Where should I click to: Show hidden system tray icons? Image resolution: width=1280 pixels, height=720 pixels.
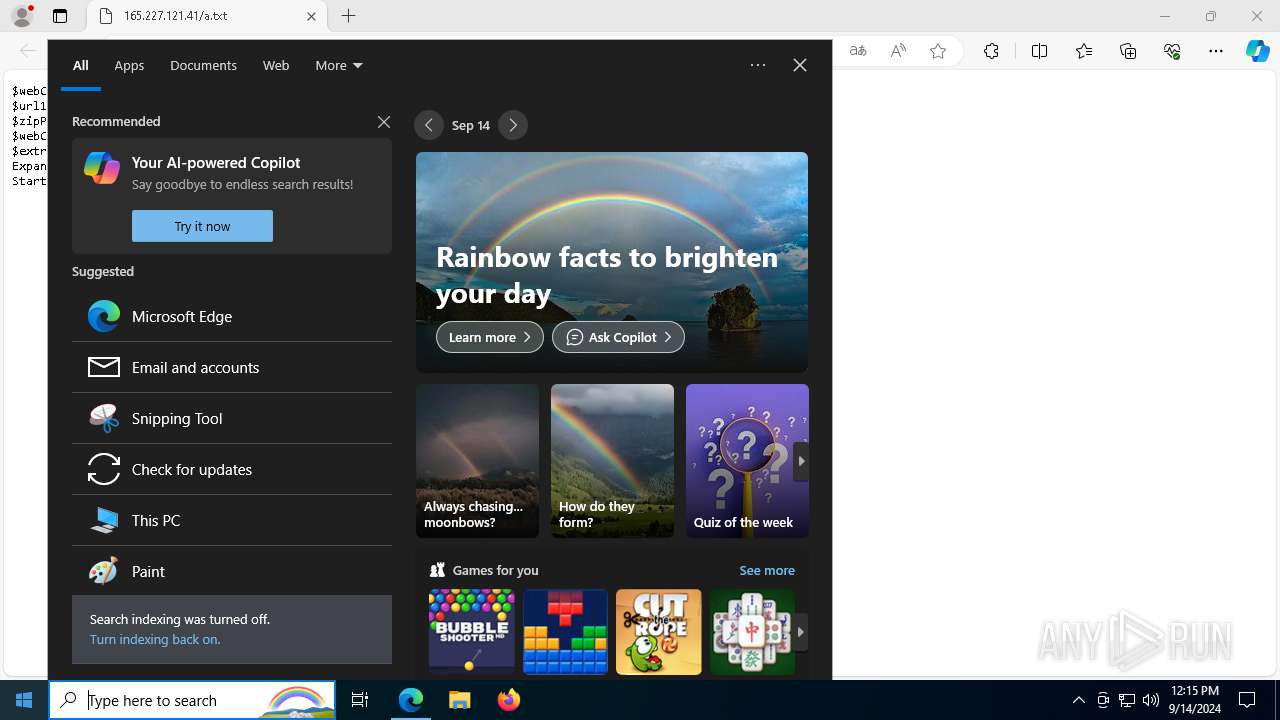pyautogui.click(x=1078, y=700)
